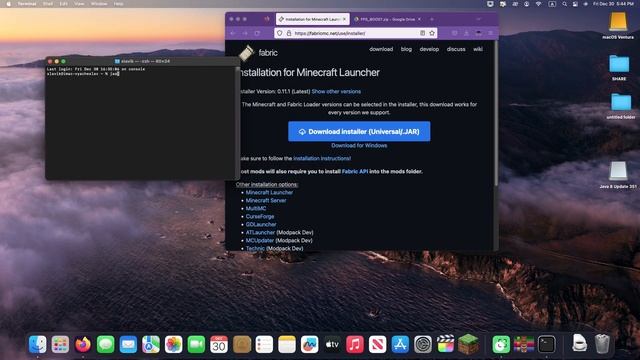The image size is (640, 360).
Task: Open the wiki nav item
Action: click(x=478, y=49)
